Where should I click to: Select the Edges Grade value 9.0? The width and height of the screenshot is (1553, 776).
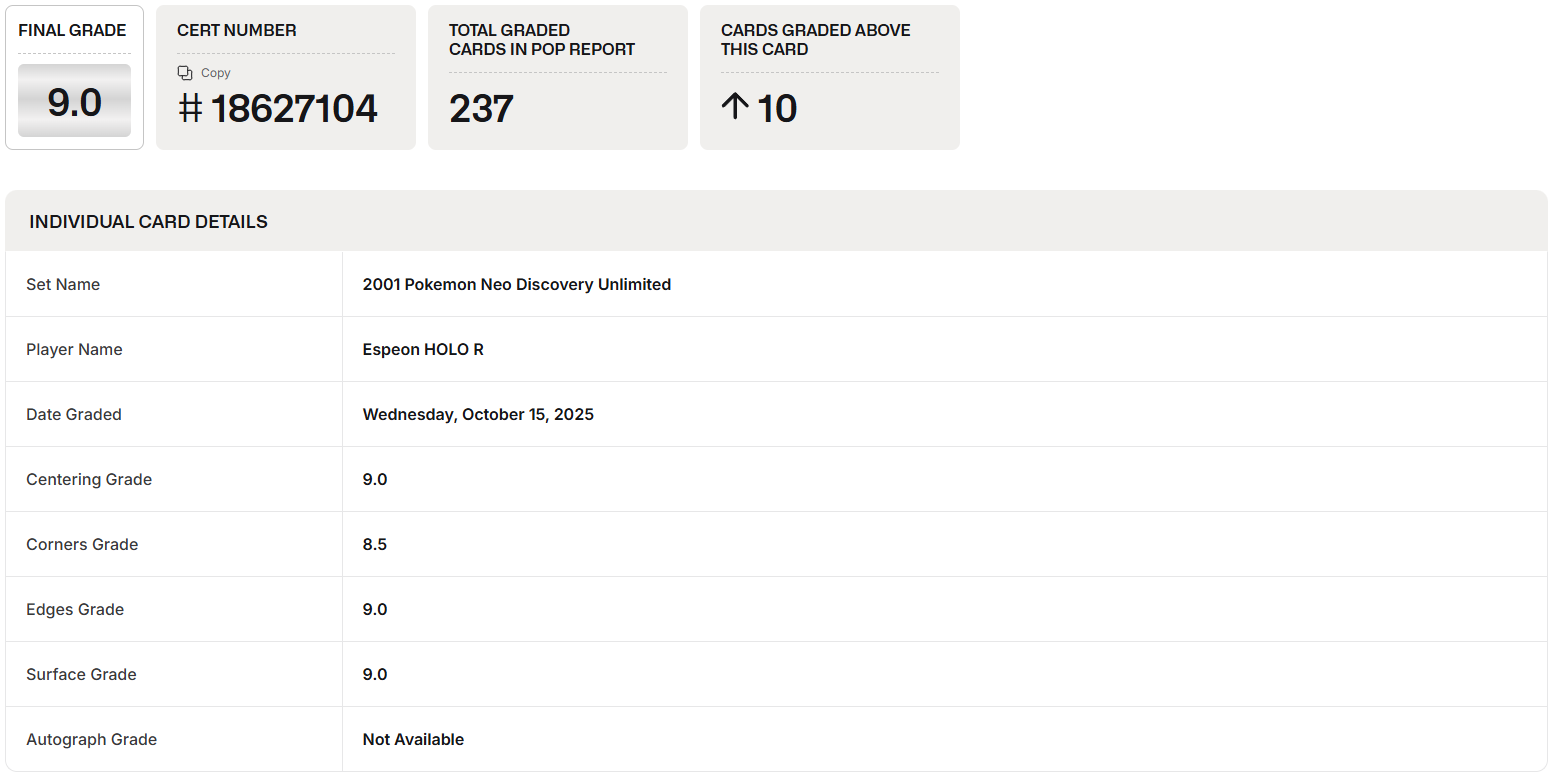tap(375, 610)
